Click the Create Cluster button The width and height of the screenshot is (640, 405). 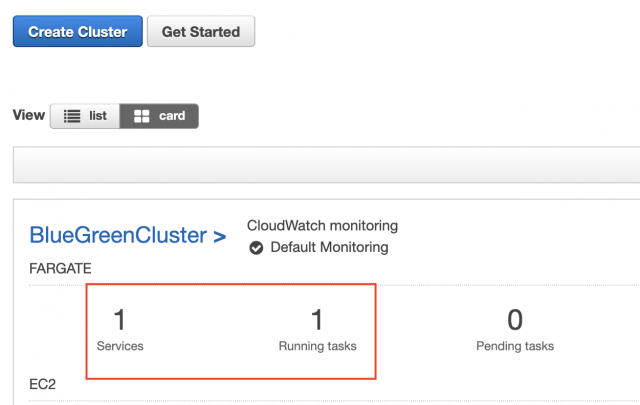[x=77, y=32]
